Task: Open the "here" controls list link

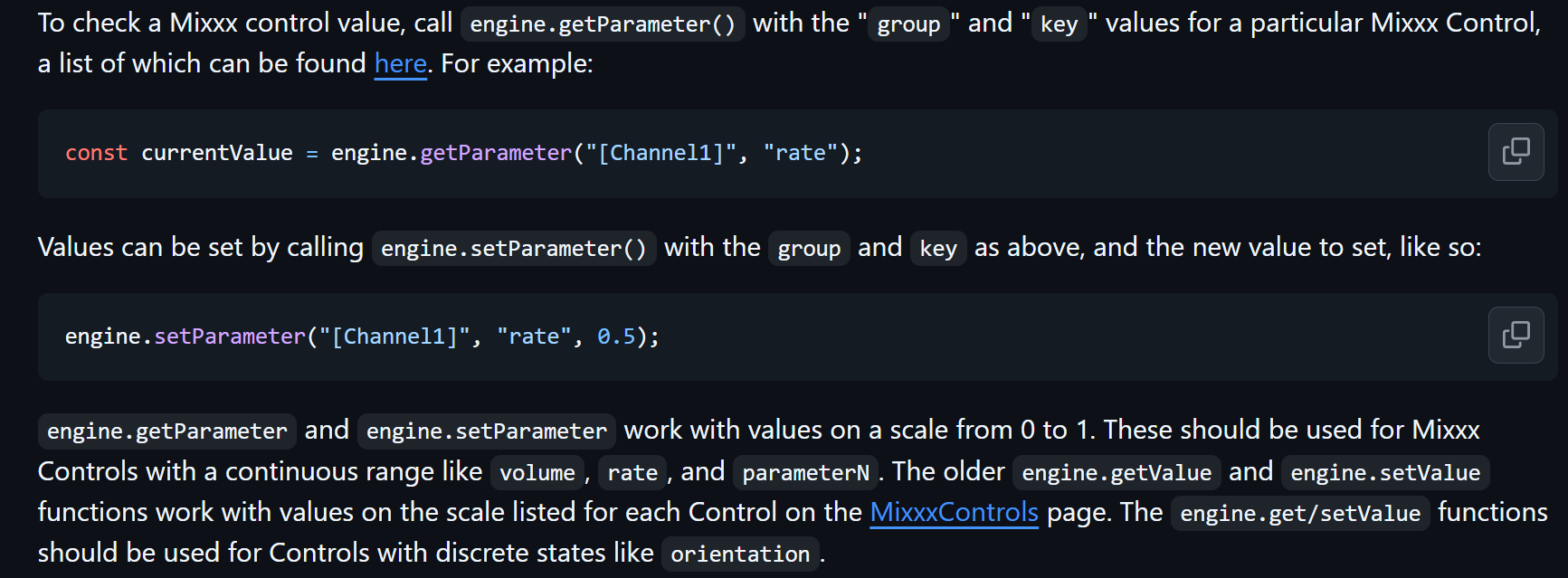Action: pyautogui.click(x=400, y=63)
